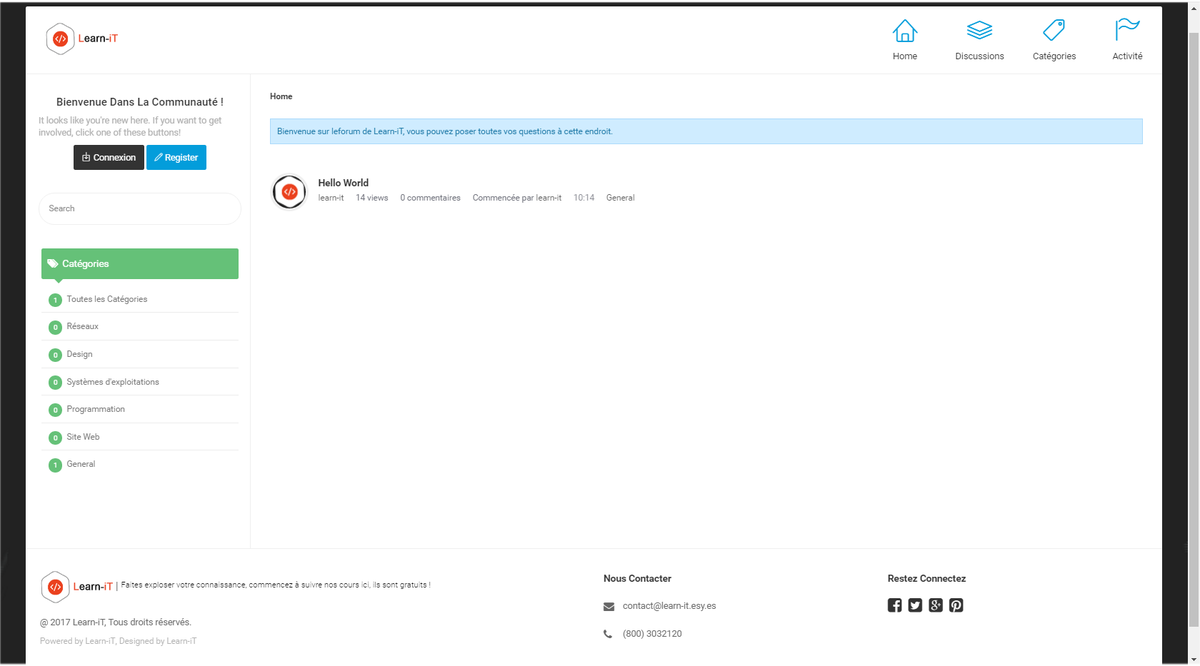
Task: Focus the Search input field
Action: tap(140, 208)
